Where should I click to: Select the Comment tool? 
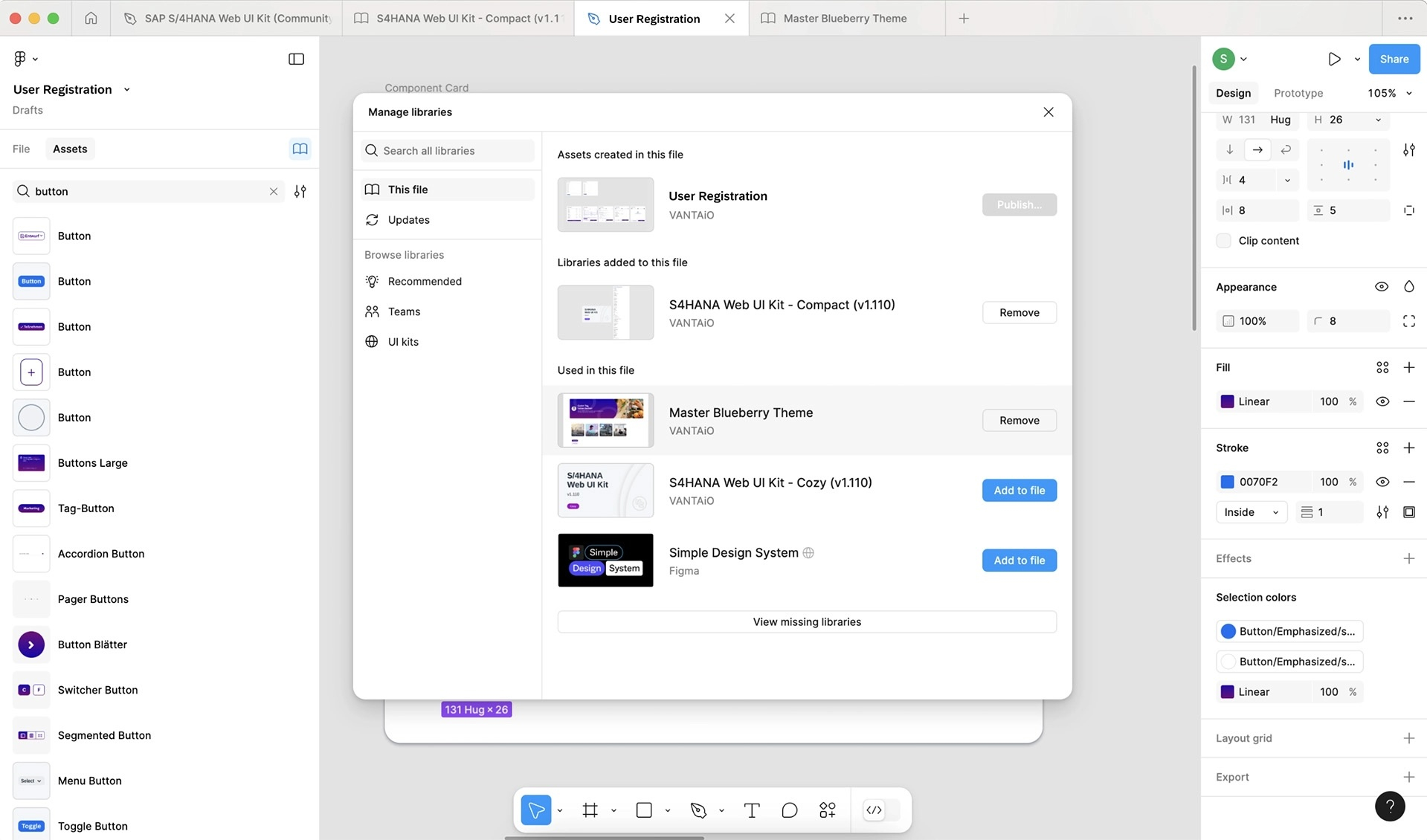[789, 810]
